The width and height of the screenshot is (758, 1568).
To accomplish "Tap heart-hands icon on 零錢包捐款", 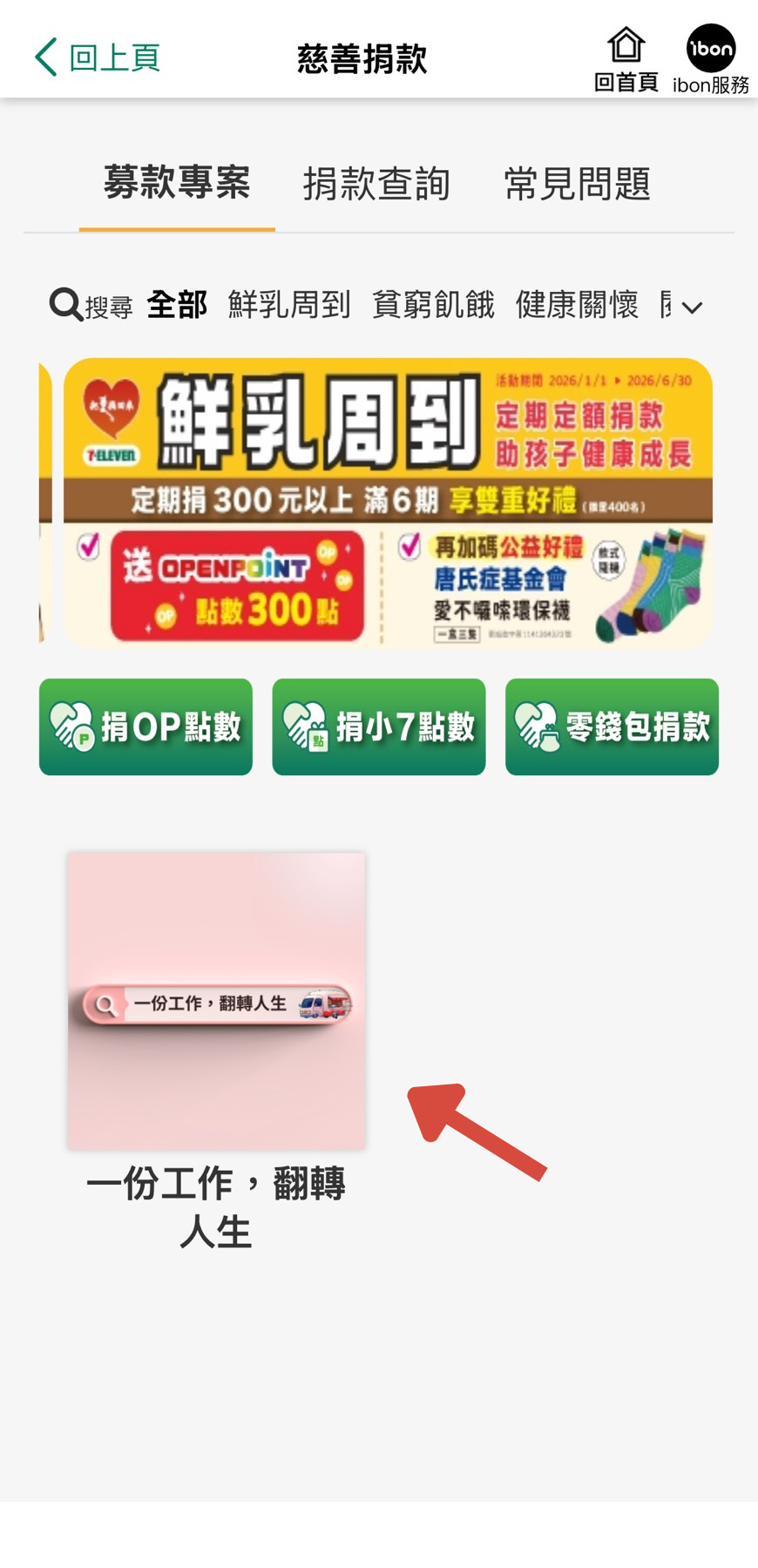I will [538, 727].
